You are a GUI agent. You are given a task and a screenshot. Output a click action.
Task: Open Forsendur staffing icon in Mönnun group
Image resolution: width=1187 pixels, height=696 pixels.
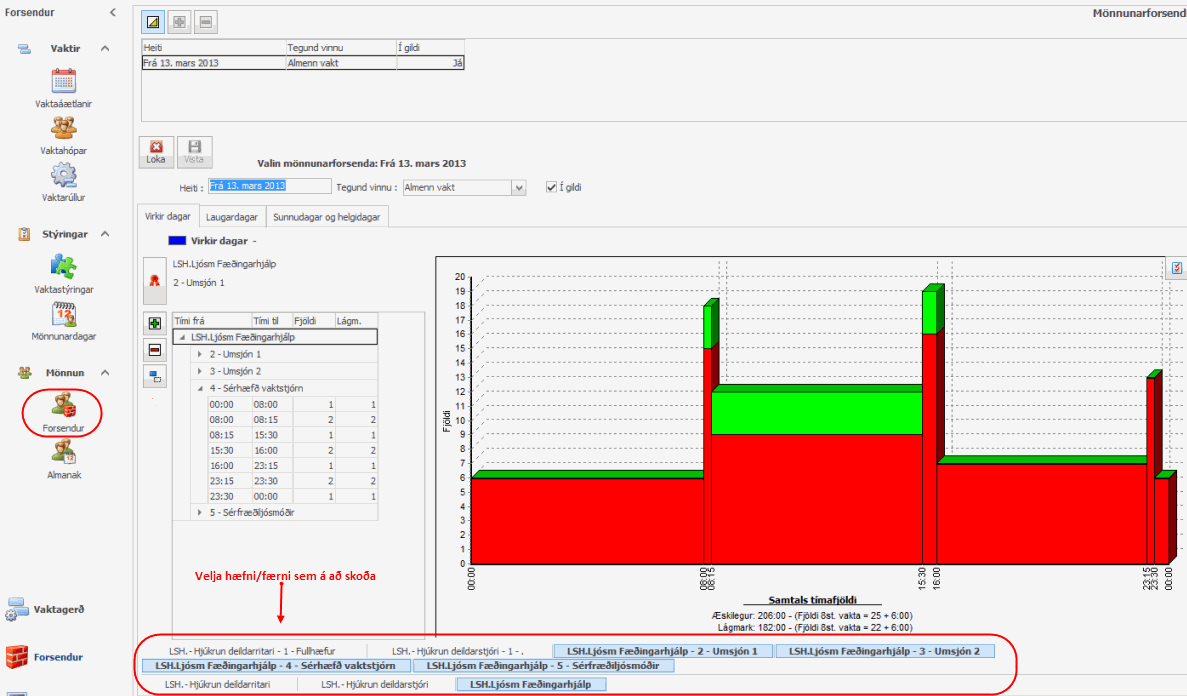[x=64, y=405]
